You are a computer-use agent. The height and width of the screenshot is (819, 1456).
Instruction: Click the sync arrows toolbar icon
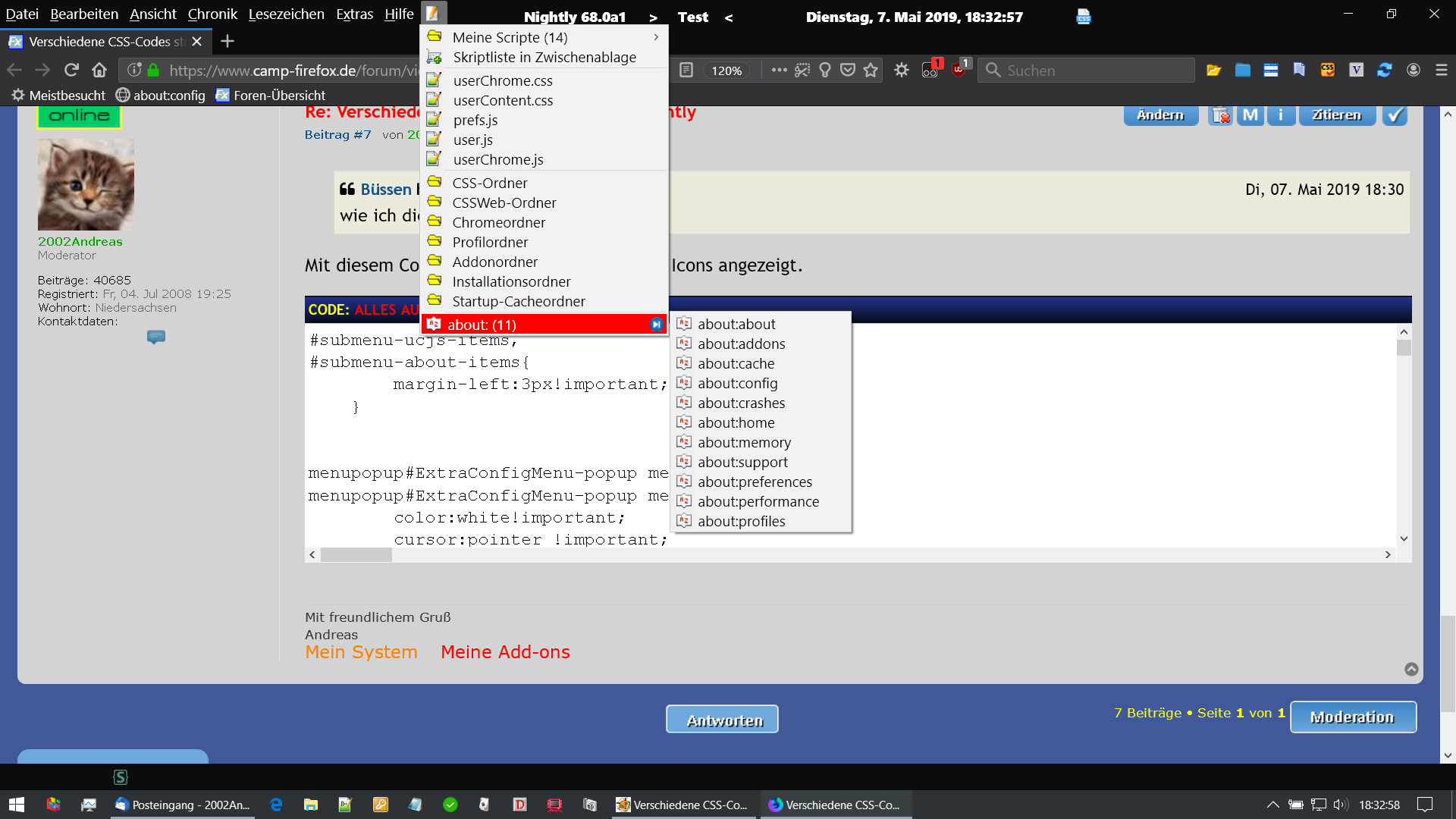(x=1384, y=70)
